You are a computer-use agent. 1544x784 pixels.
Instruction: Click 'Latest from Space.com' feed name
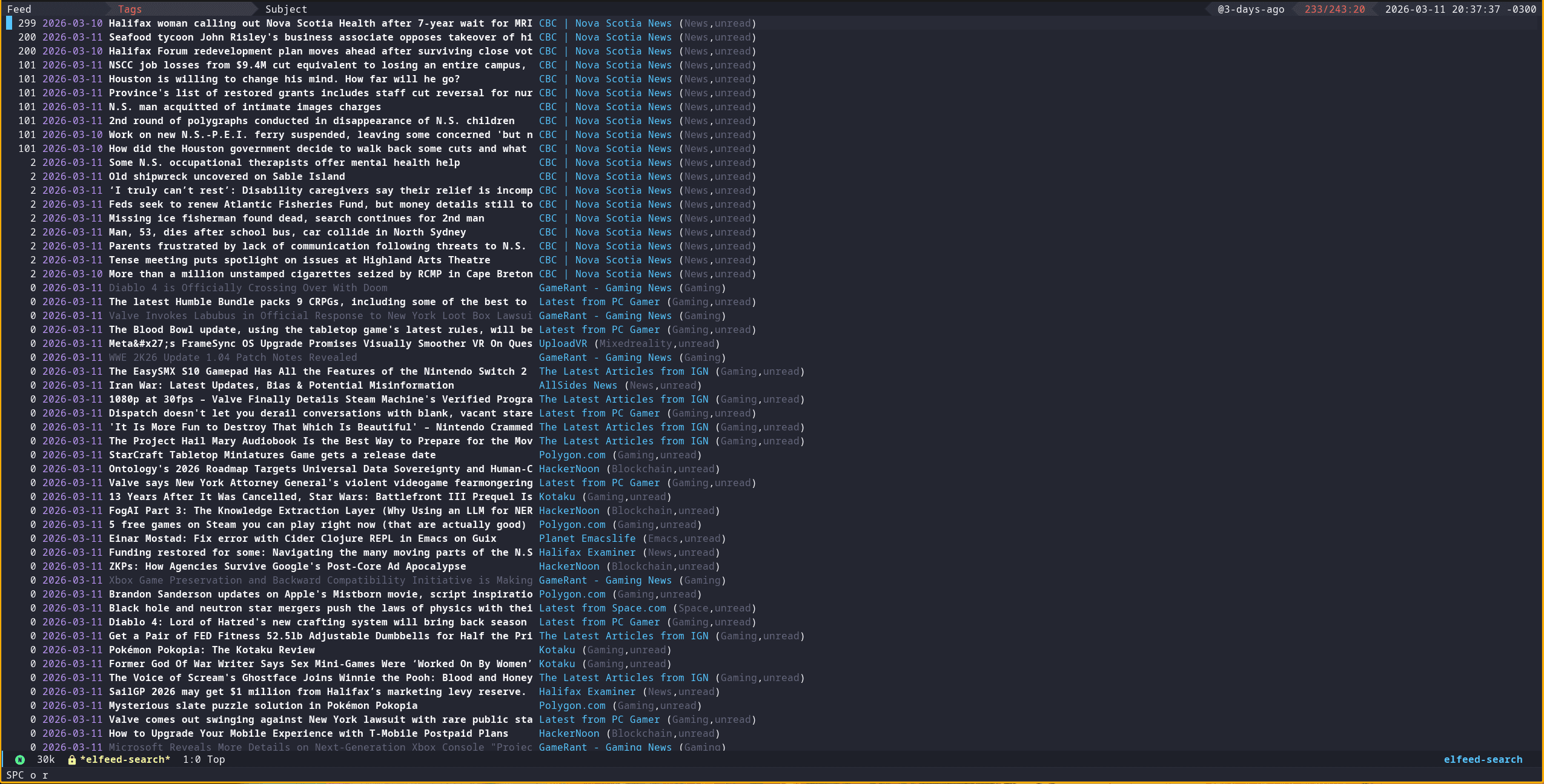[x=602, y=608]
